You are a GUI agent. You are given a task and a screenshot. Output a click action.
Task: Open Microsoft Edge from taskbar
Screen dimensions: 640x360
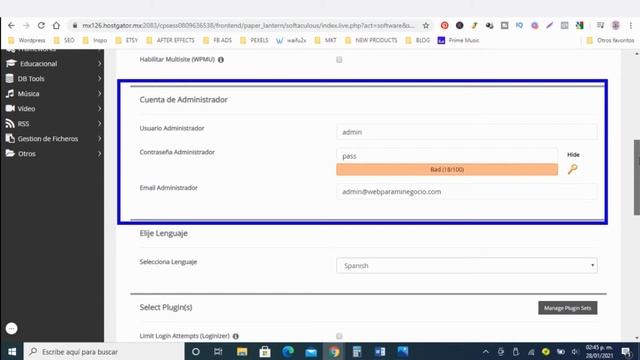pyautogui.click(x=288, y=351)
